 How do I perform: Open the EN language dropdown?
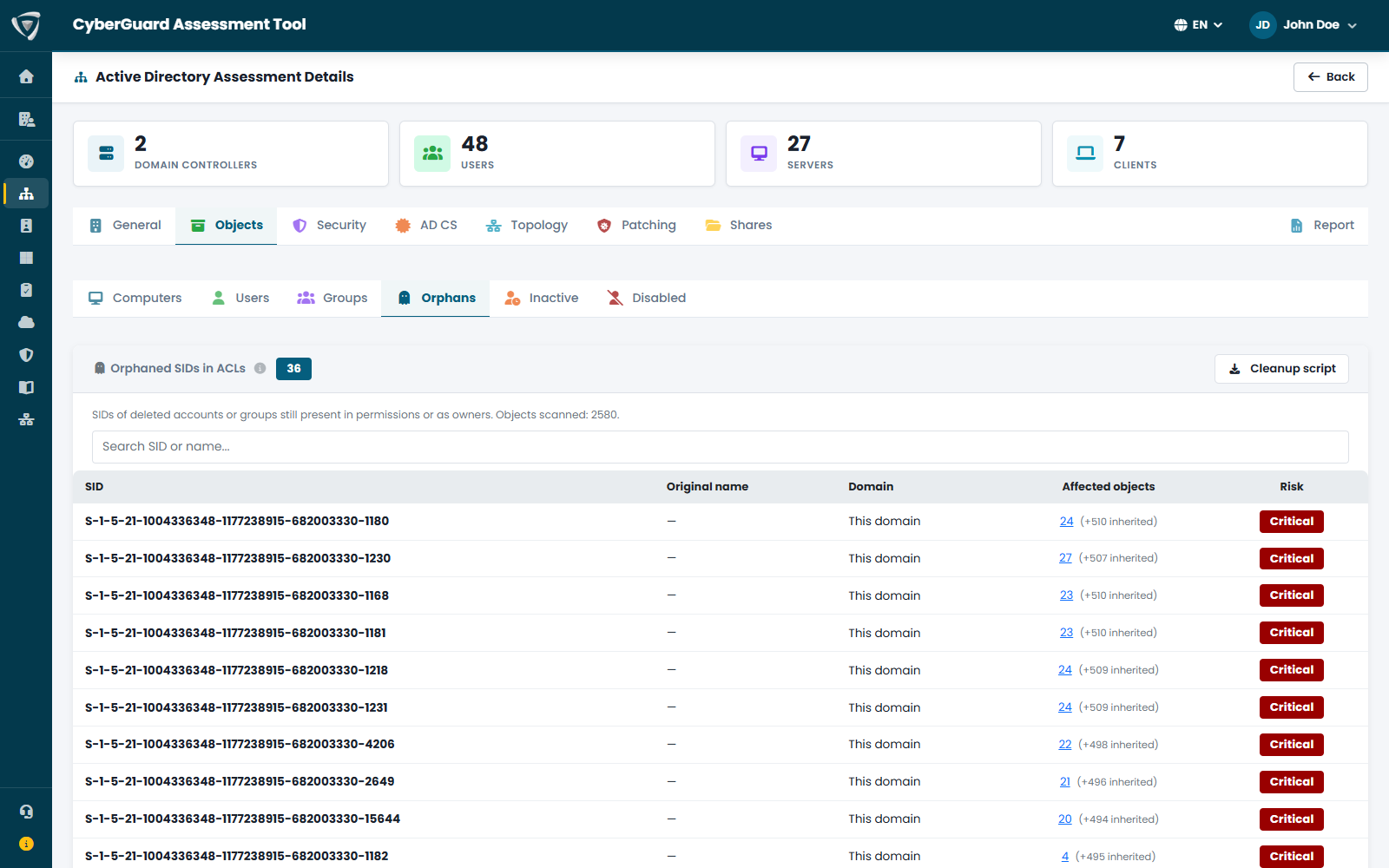coord(1198,25)
